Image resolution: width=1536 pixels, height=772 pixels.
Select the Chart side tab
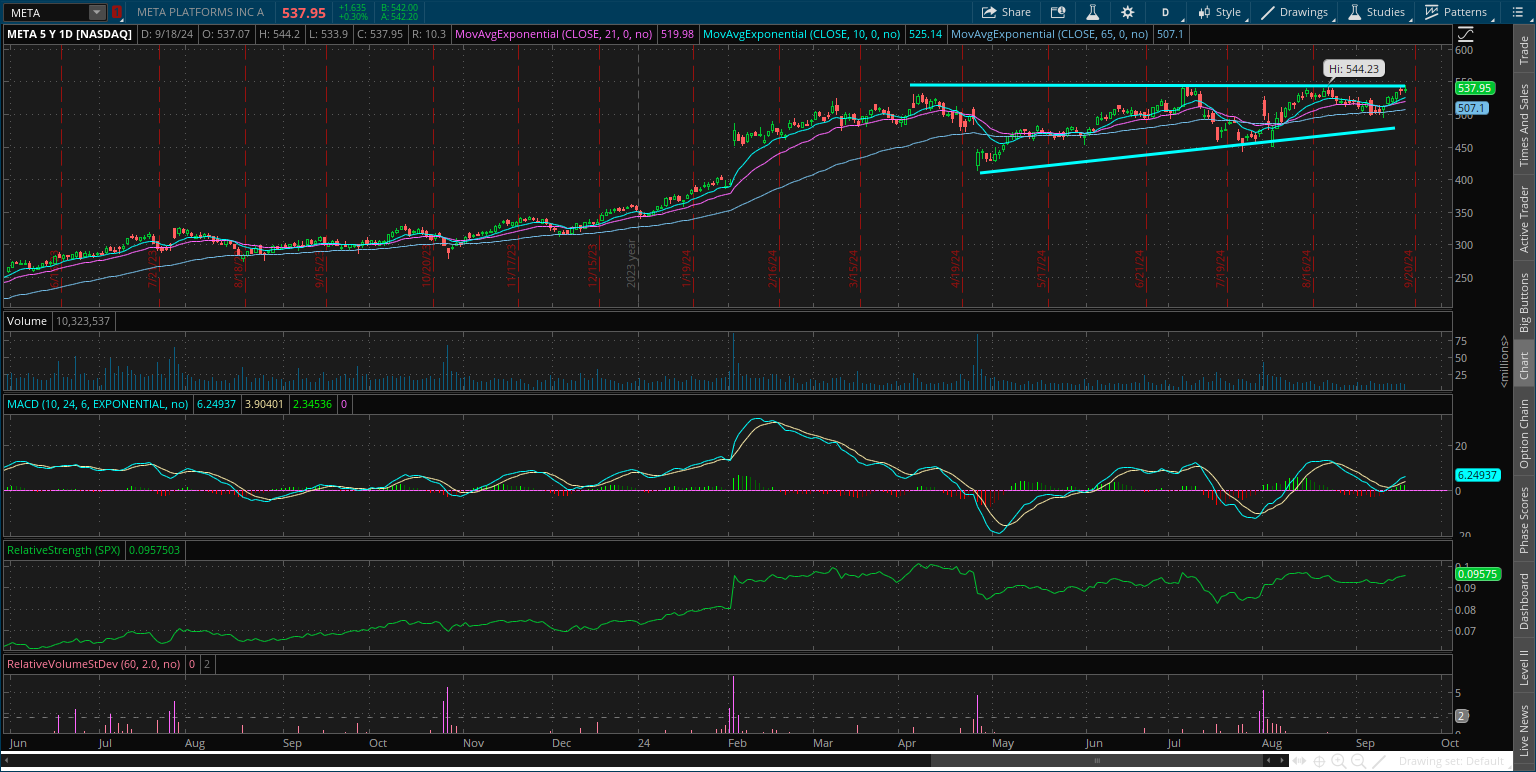[1524, 364]
